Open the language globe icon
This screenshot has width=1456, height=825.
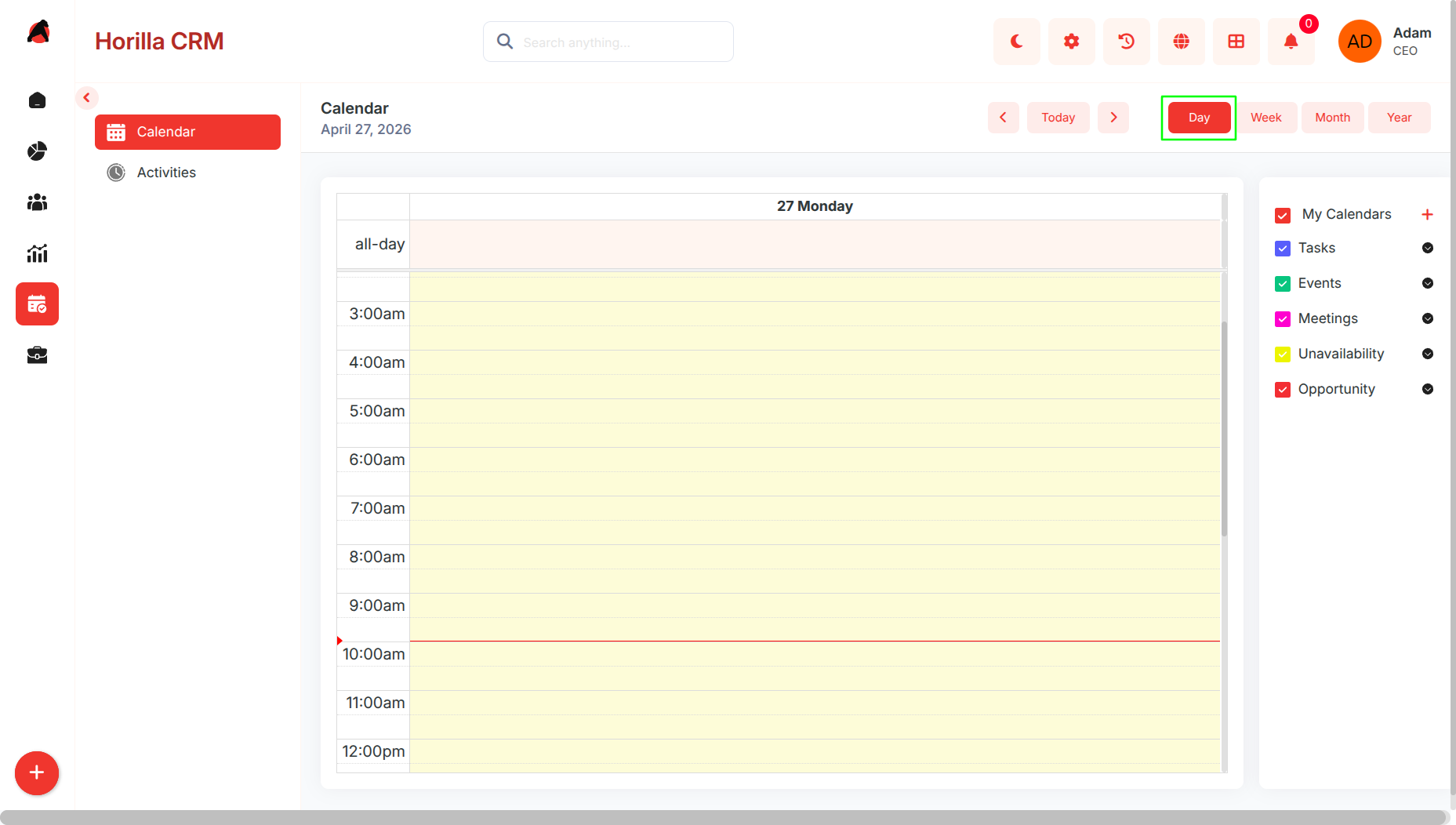coord(1182,42)
